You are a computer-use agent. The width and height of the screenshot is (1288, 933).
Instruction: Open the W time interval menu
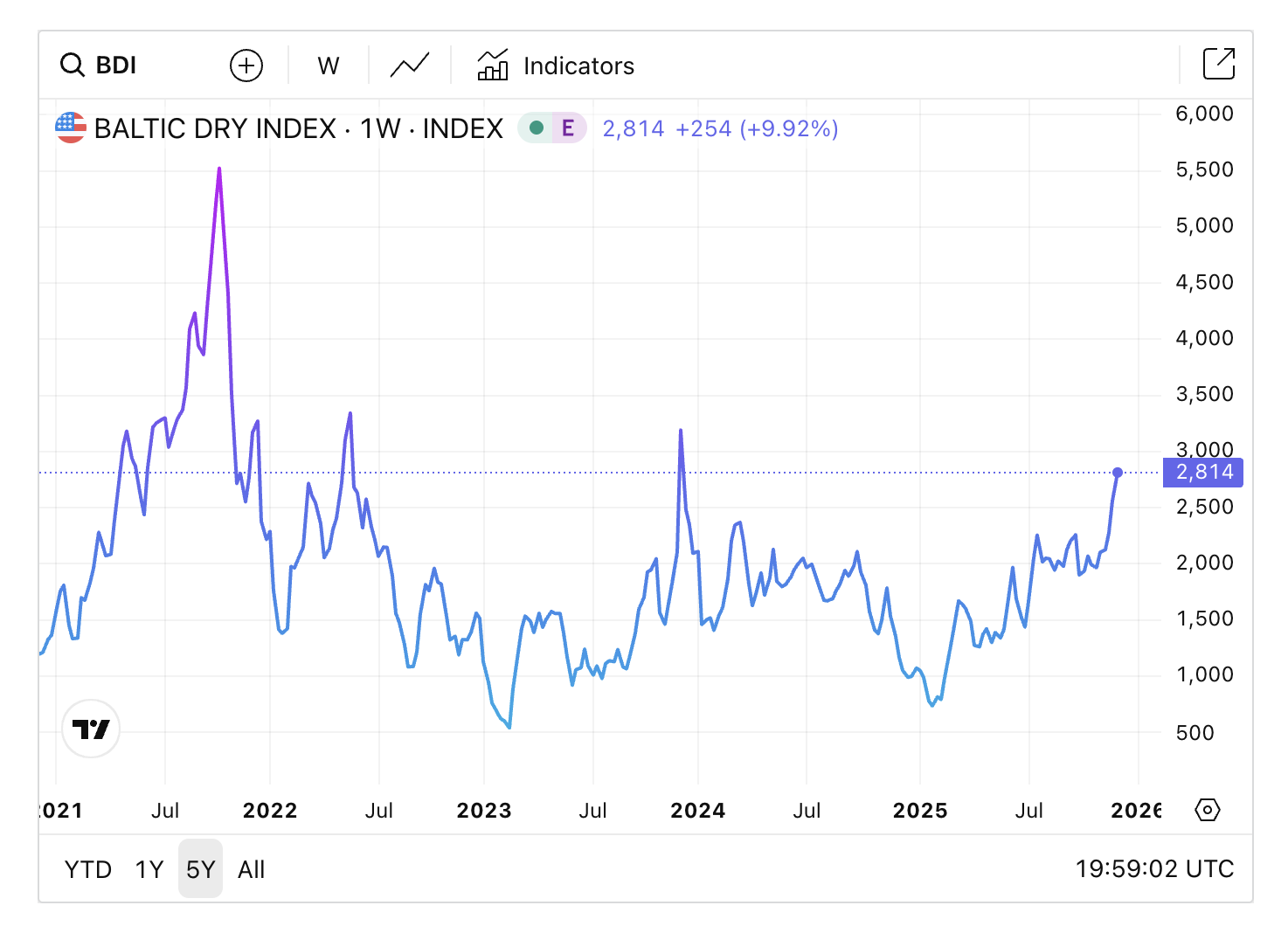pos(329,66)
